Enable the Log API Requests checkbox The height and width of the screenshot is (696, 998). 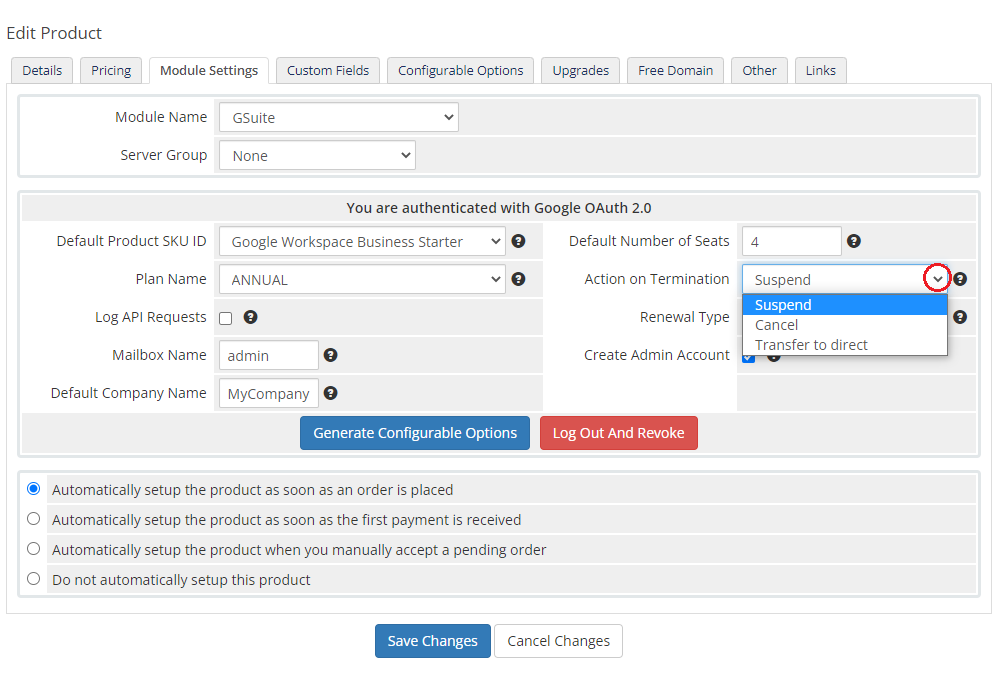(226, 318)
